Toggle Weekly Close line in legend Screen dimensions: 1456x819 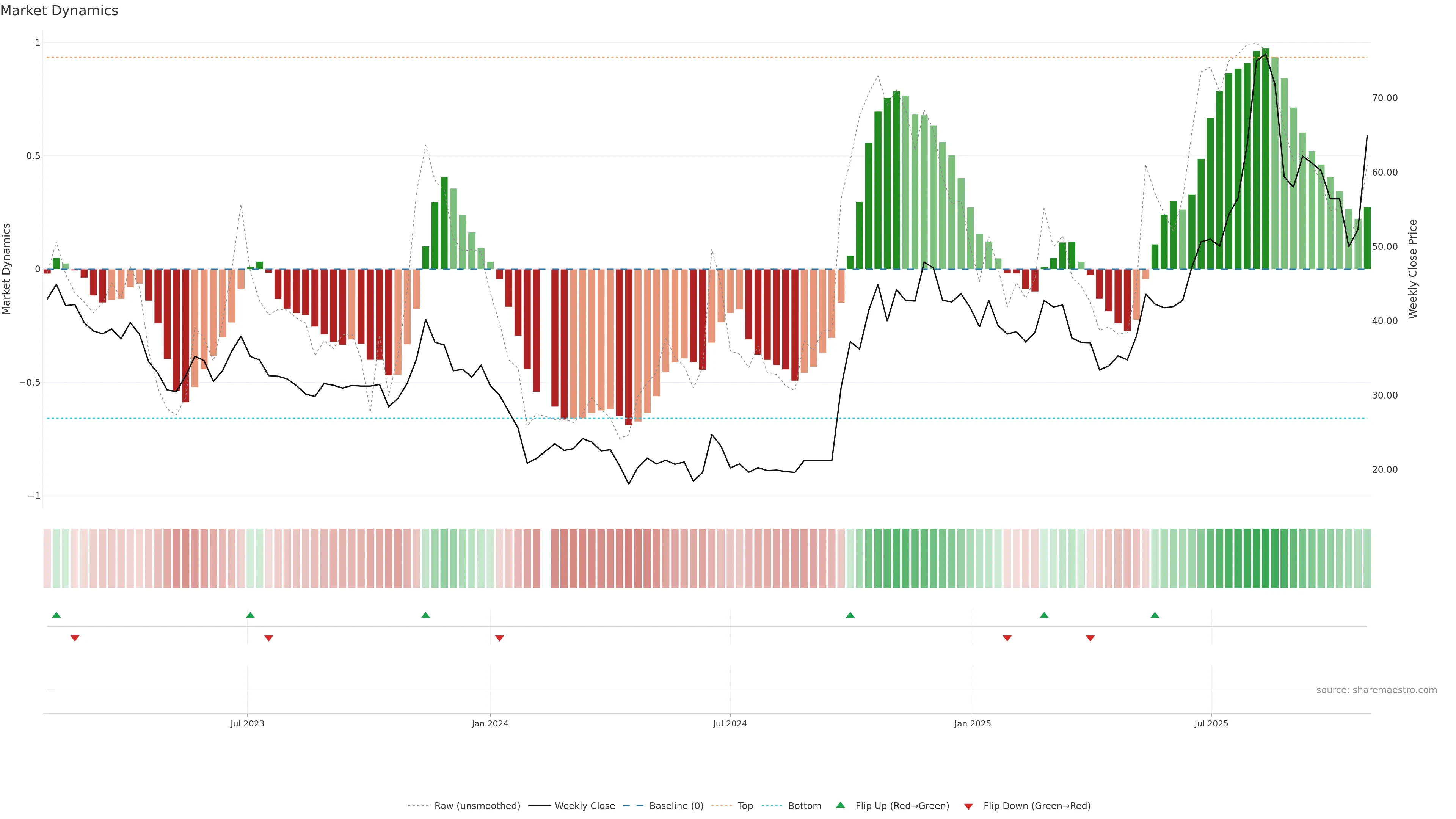pos(584,806)
